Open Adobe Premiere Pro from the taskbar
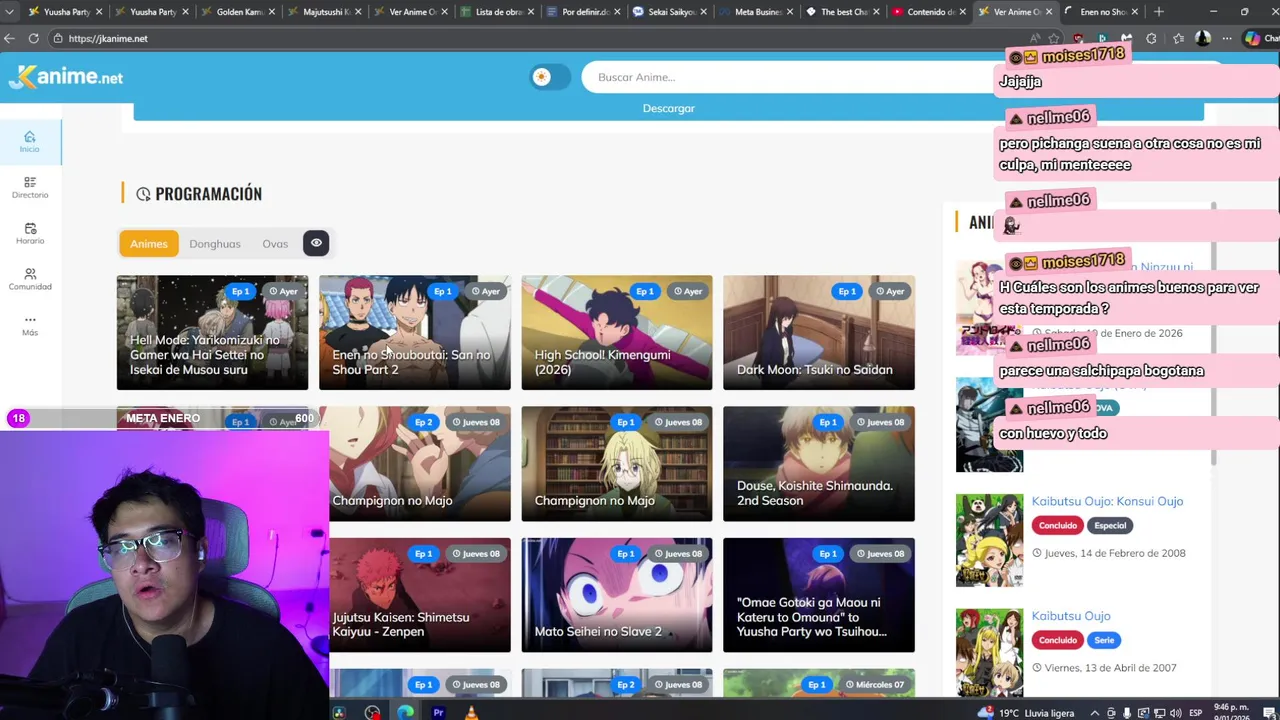The image size is (1280, 720). point(438,713)
